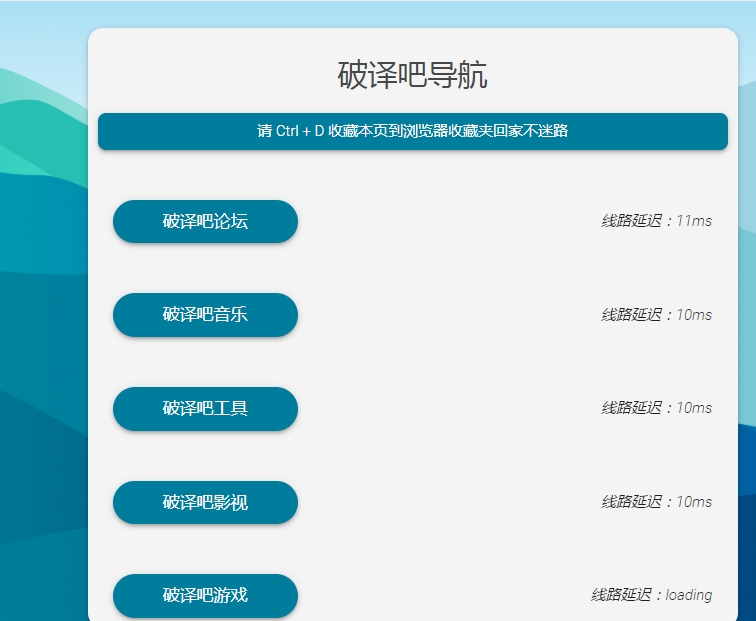The width and height of the screenshot is (756, 621).
Task: Click the latency label beside 破译吧工具
Action: (656, 408)
